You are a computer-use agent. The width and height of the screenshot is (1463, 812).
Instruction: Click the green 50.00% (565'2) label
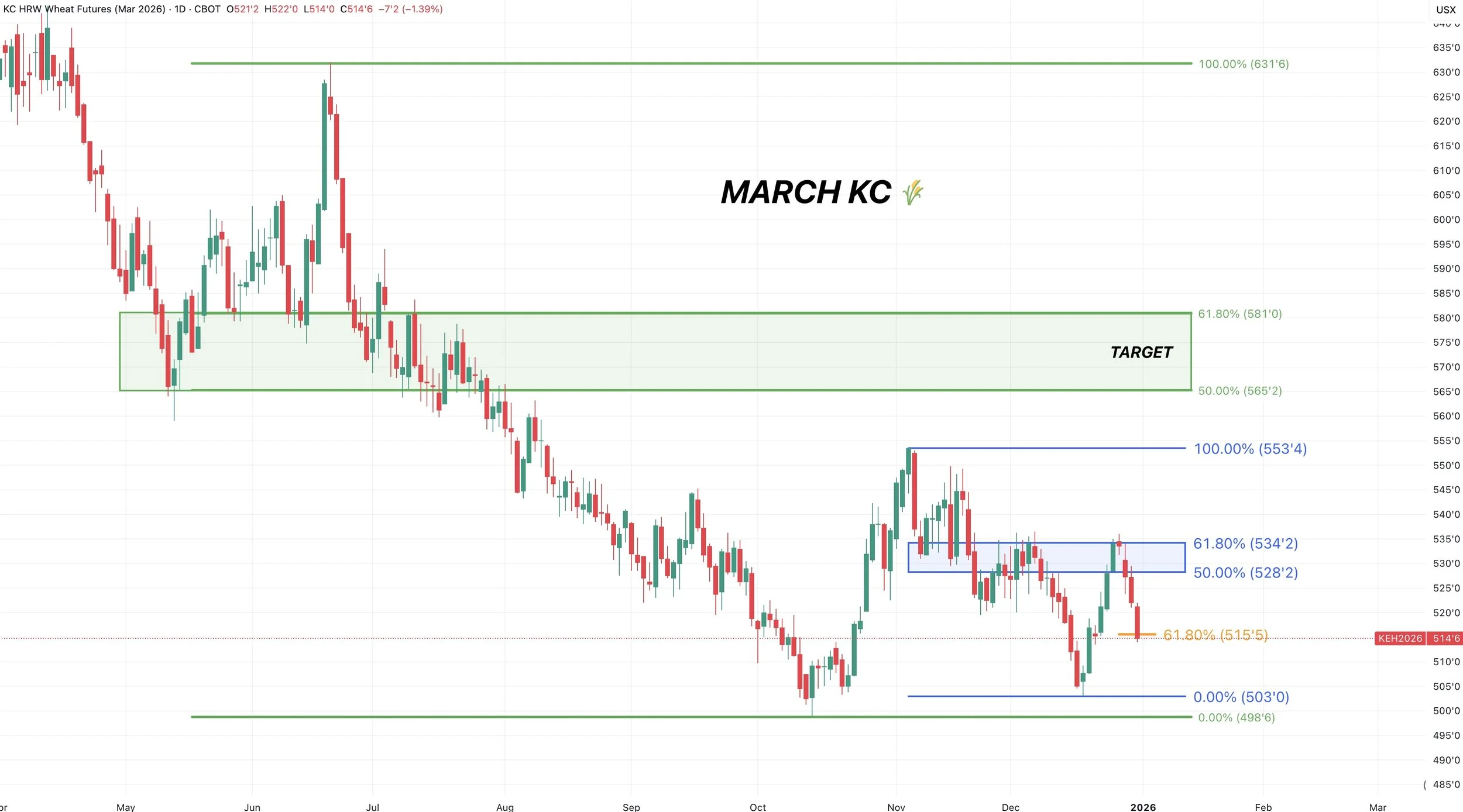(1239, 391)
